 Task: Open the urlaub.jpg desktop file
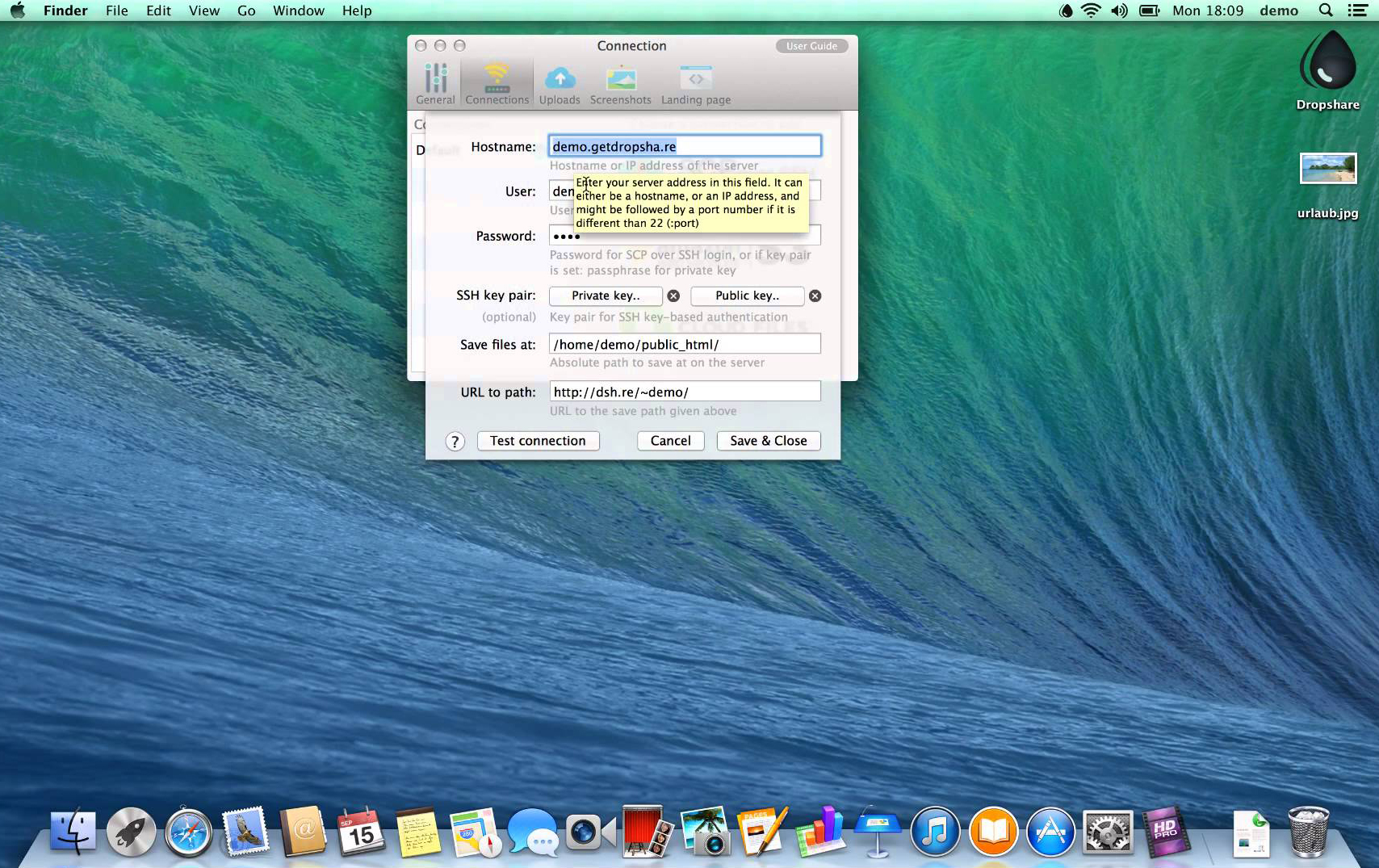tap(1327, 170)
